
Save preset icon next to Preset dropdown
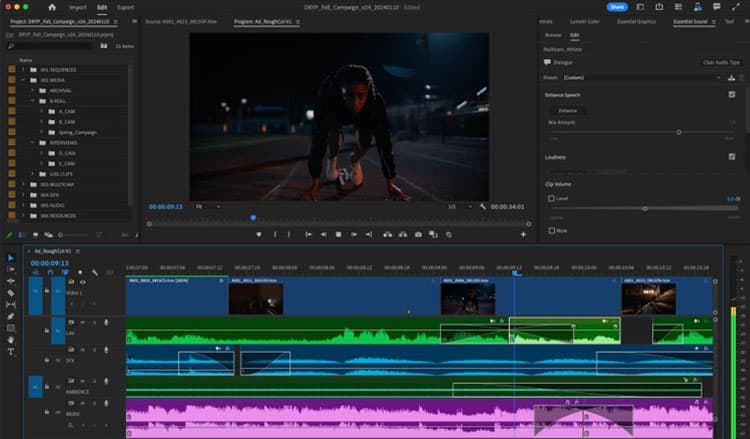[731, 77]
